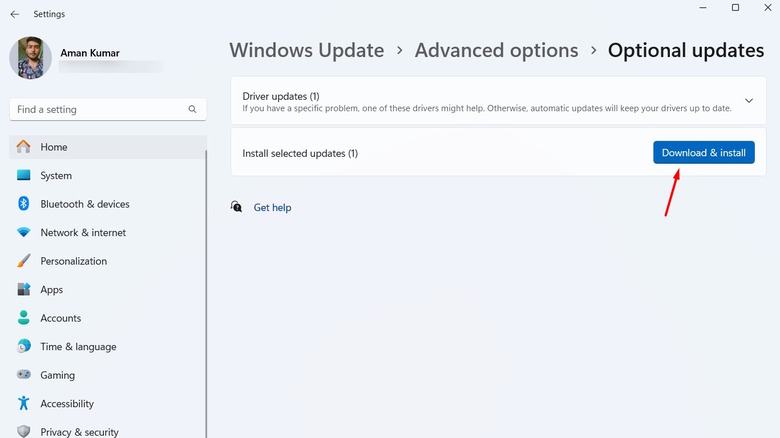Click the Bluetooth & devices icon

click(24, 204)
